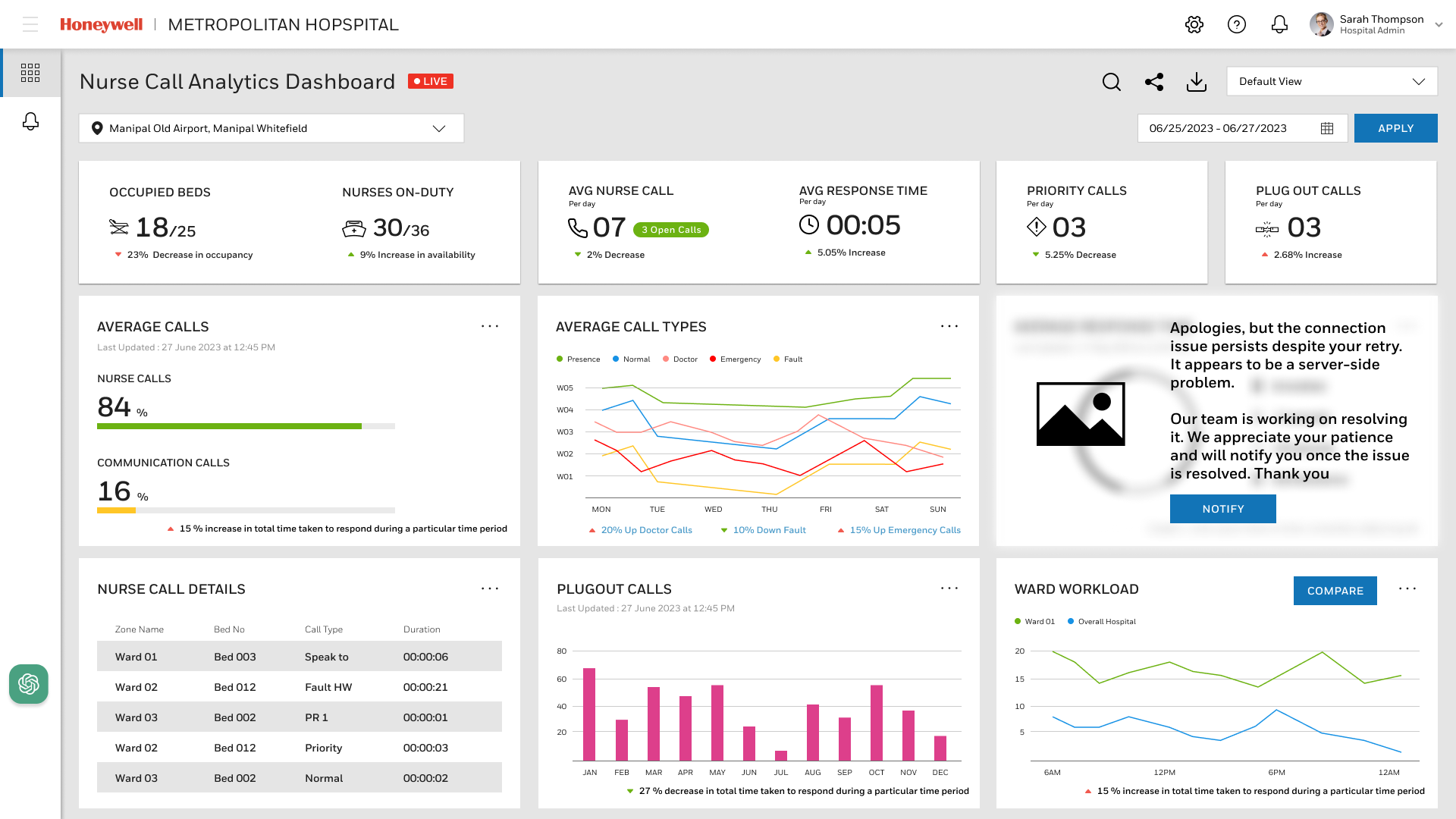The image size is (1456, 819).
Task: Expand the Manipal location dropdown
Action: coord(271,128)
